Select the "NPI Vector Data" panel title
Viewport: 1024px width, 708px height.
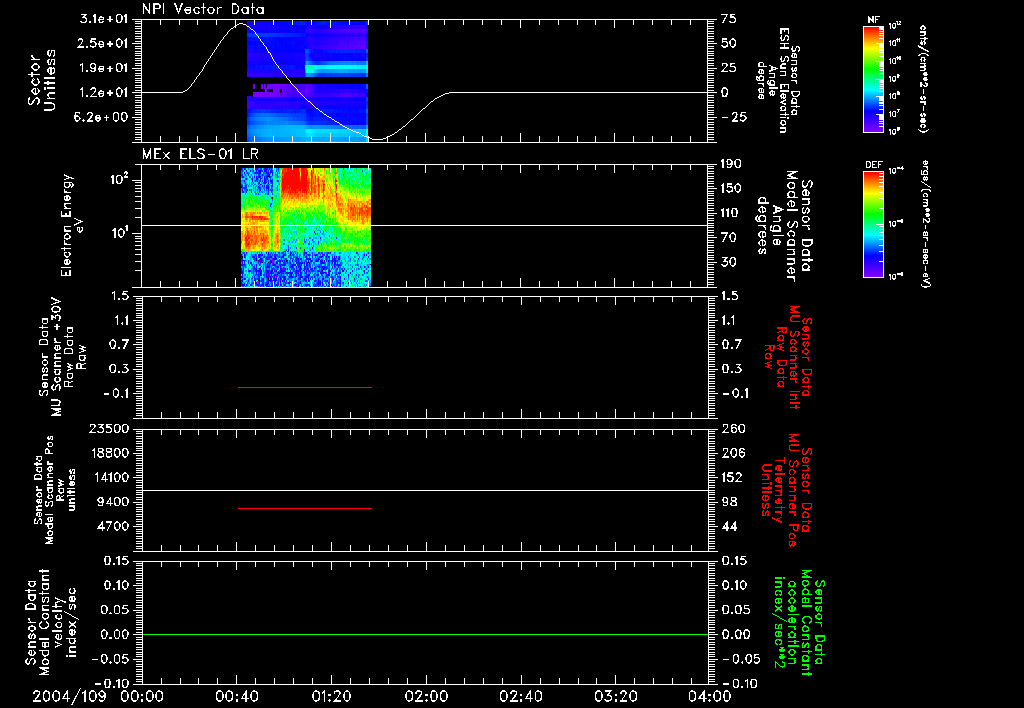point(203,9)
